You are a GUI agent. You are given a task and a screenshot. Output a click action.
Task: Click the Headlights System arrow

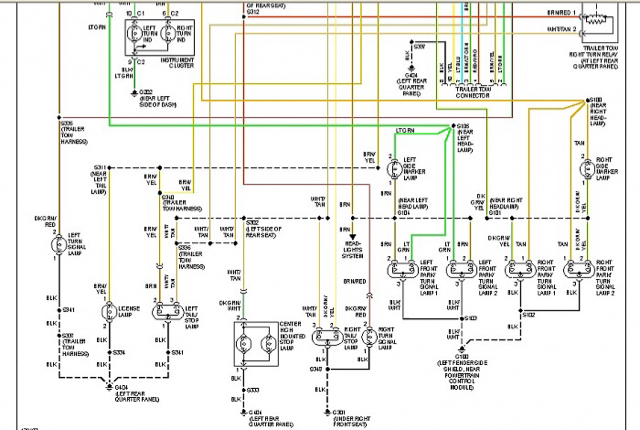coord(353,237)
